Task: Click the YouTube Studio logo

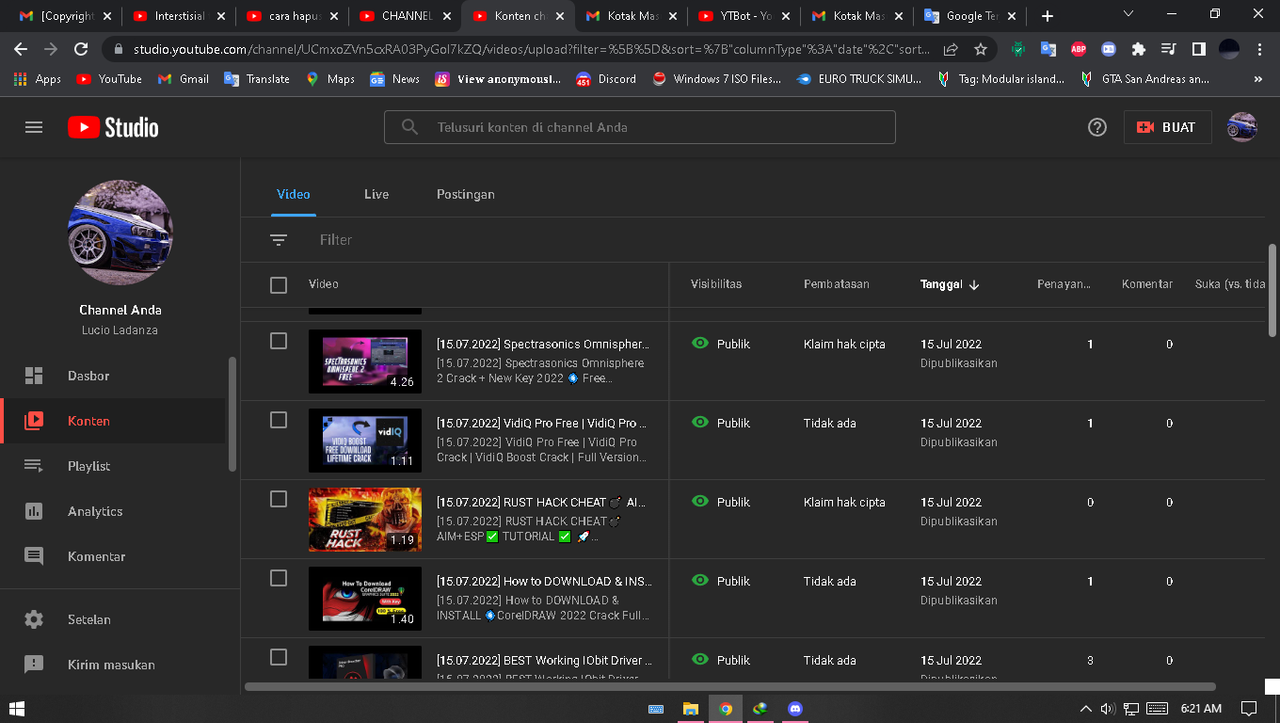Action: tap(113, 127)
